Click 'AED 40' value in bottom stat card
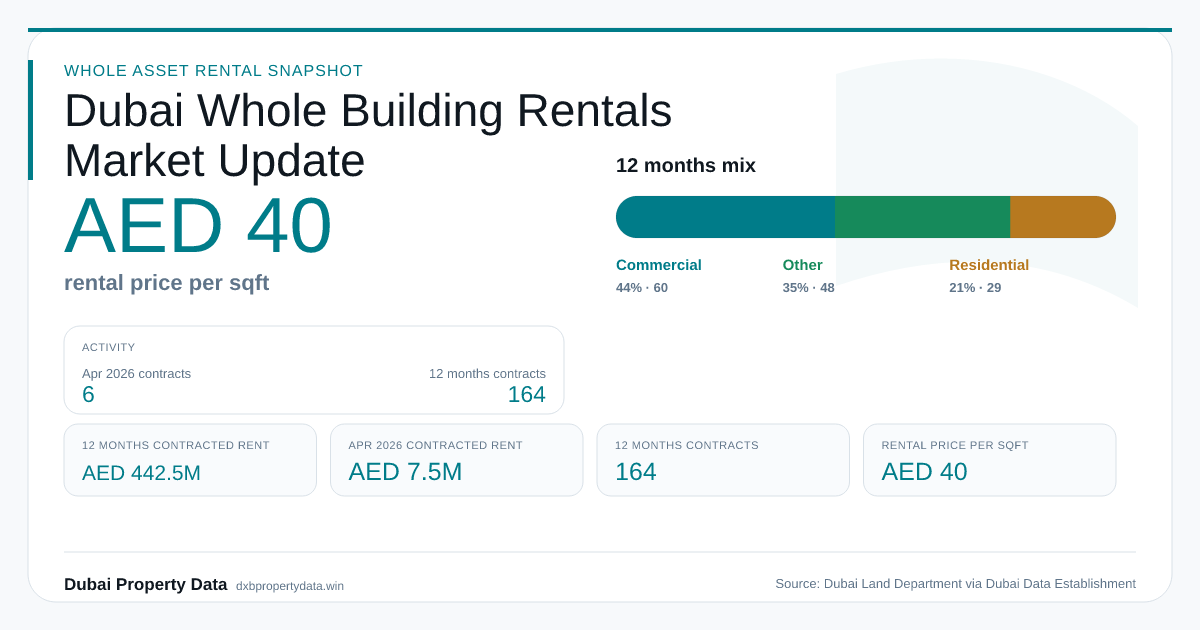1200x630 pixels. (x=925, y=472)
